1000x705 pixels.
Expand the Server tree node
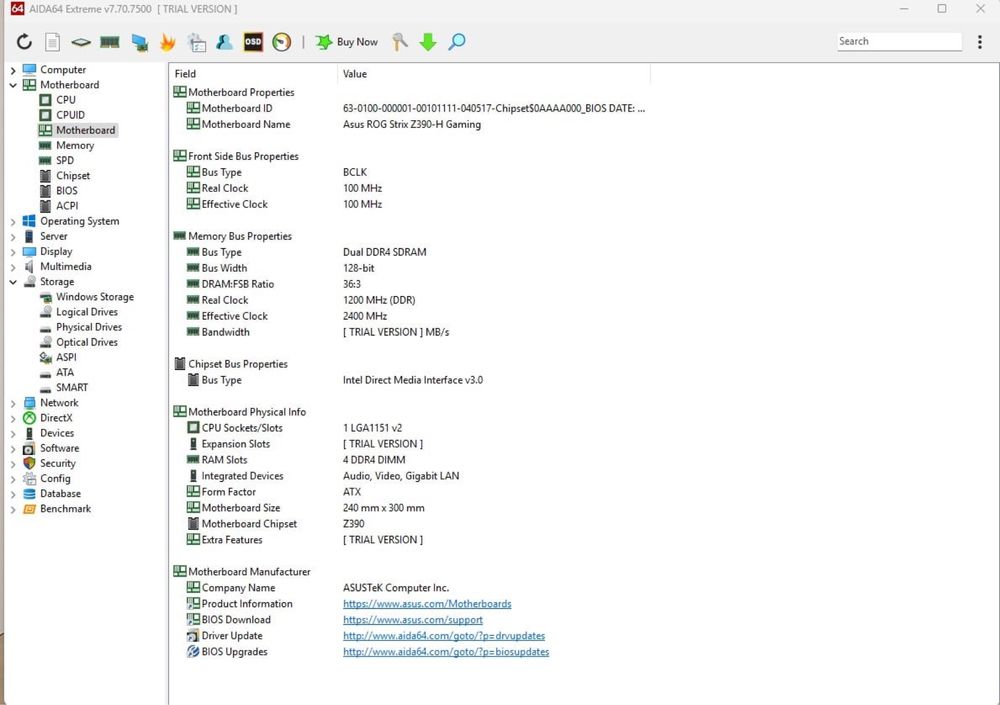coord(13,237)
